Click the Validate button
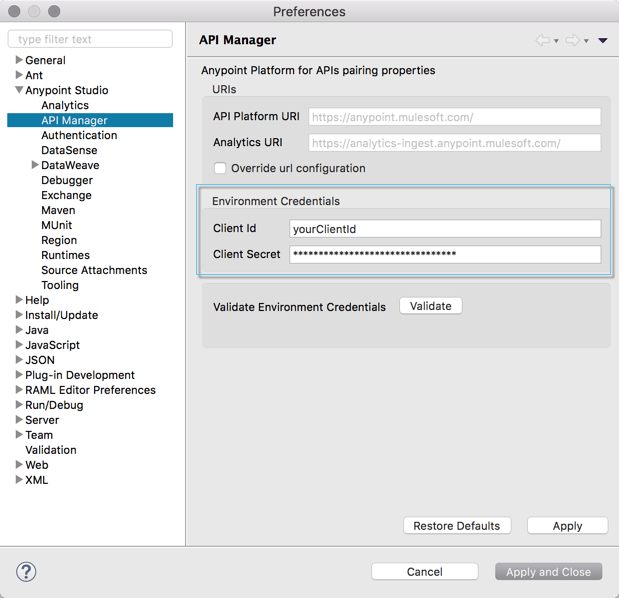The height and width of the screenshot is (598, 619). [431, 306]
